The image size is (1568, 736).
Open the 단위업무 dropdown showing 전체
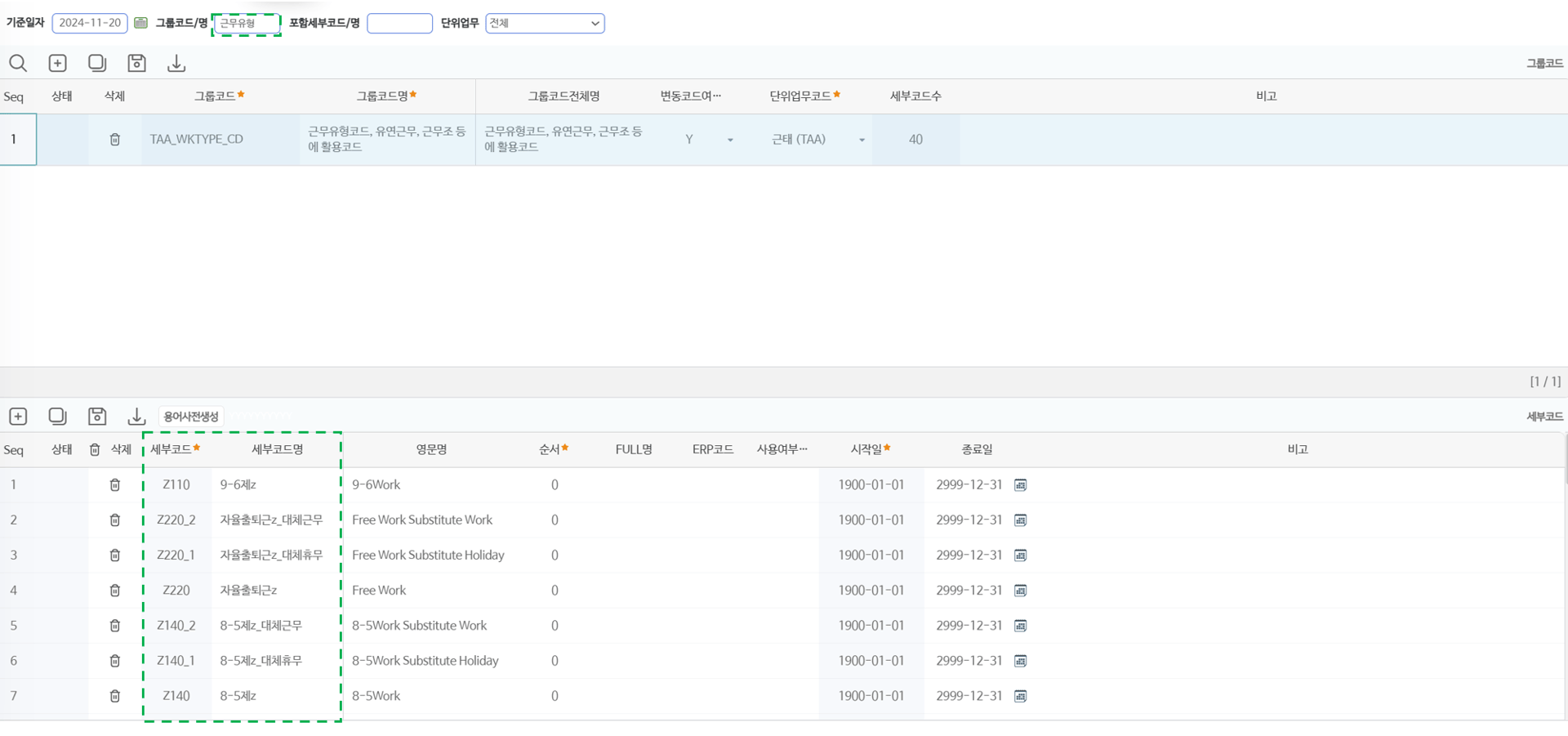pos(545,23)
